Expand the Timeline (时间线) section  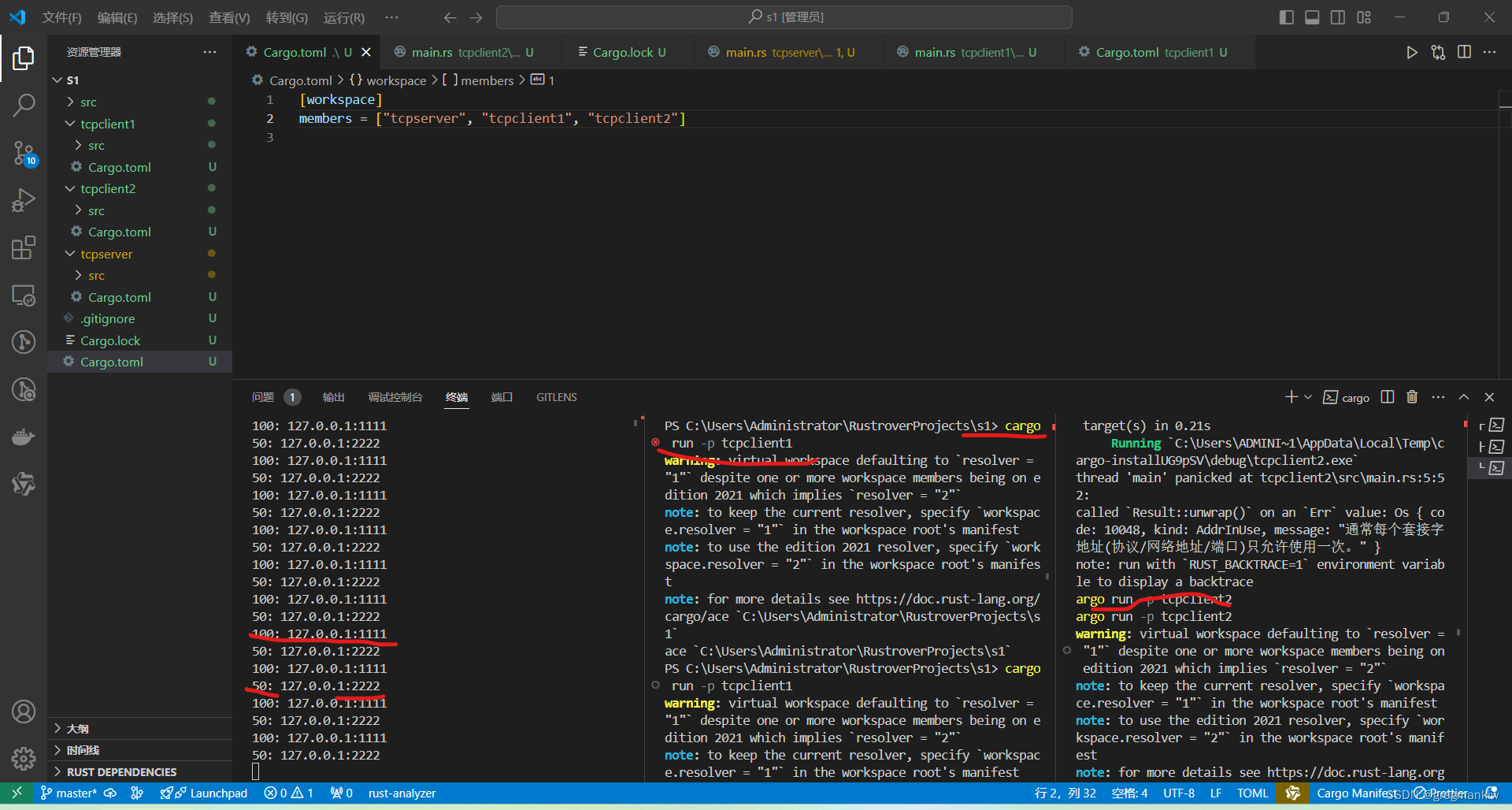click(140, 750)
